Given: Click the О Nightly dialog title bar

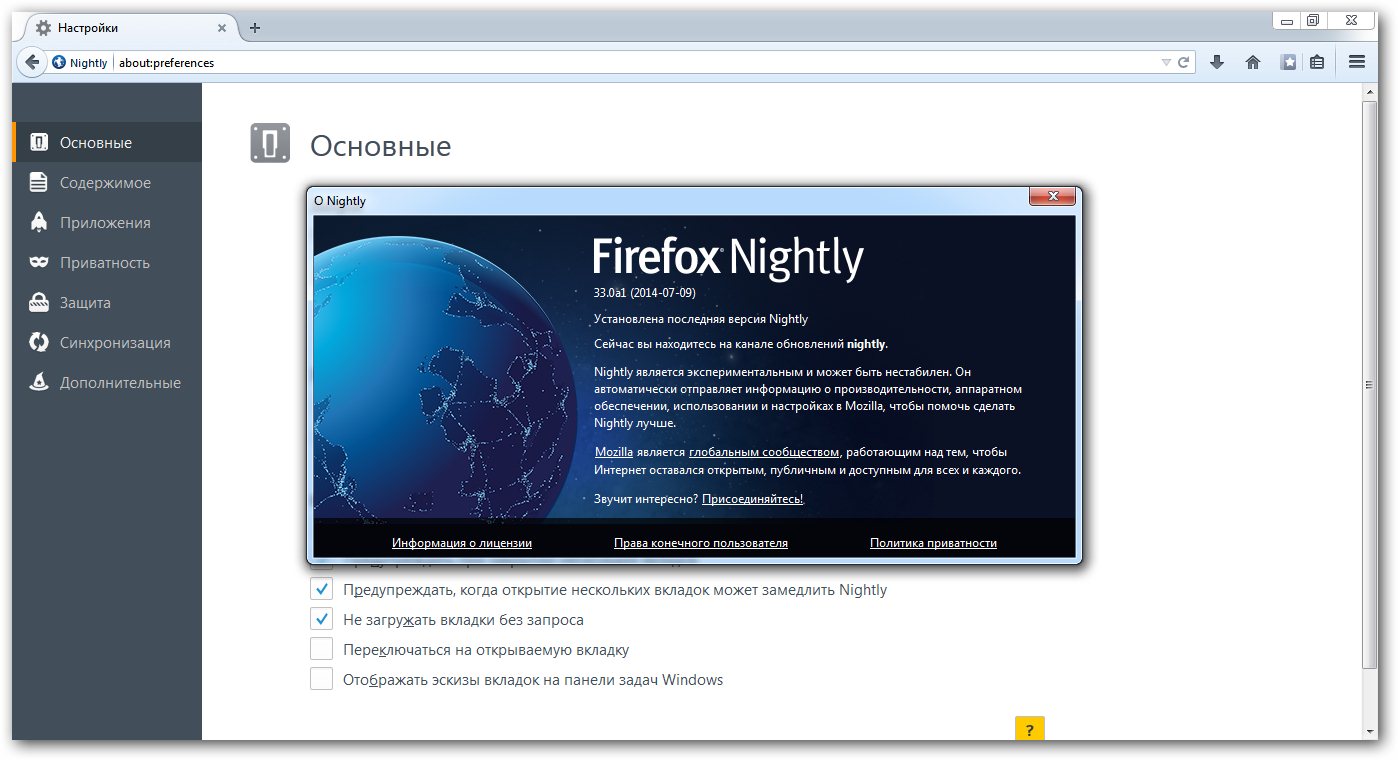Looking at the screenshot, I should point(670,200).
